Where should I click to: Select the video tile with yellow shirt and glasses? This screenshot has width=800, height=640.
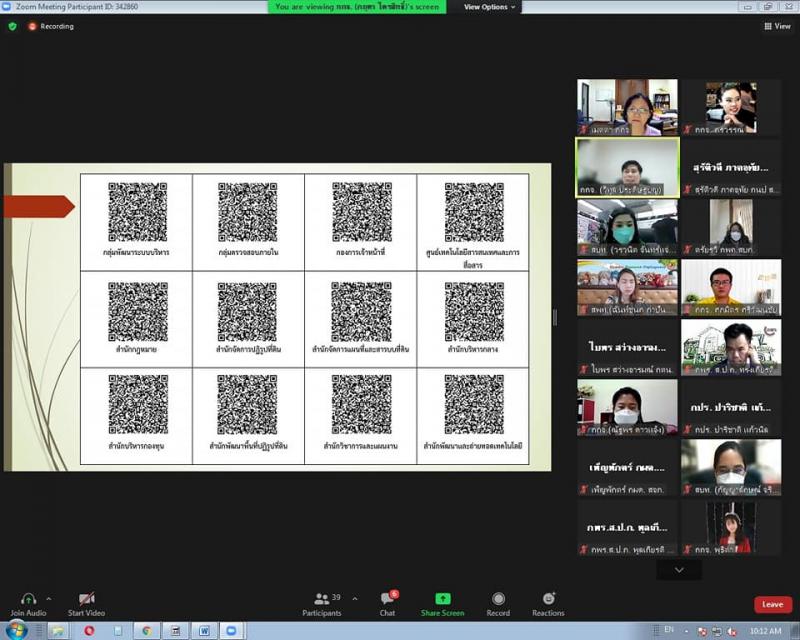coord(731,287)
